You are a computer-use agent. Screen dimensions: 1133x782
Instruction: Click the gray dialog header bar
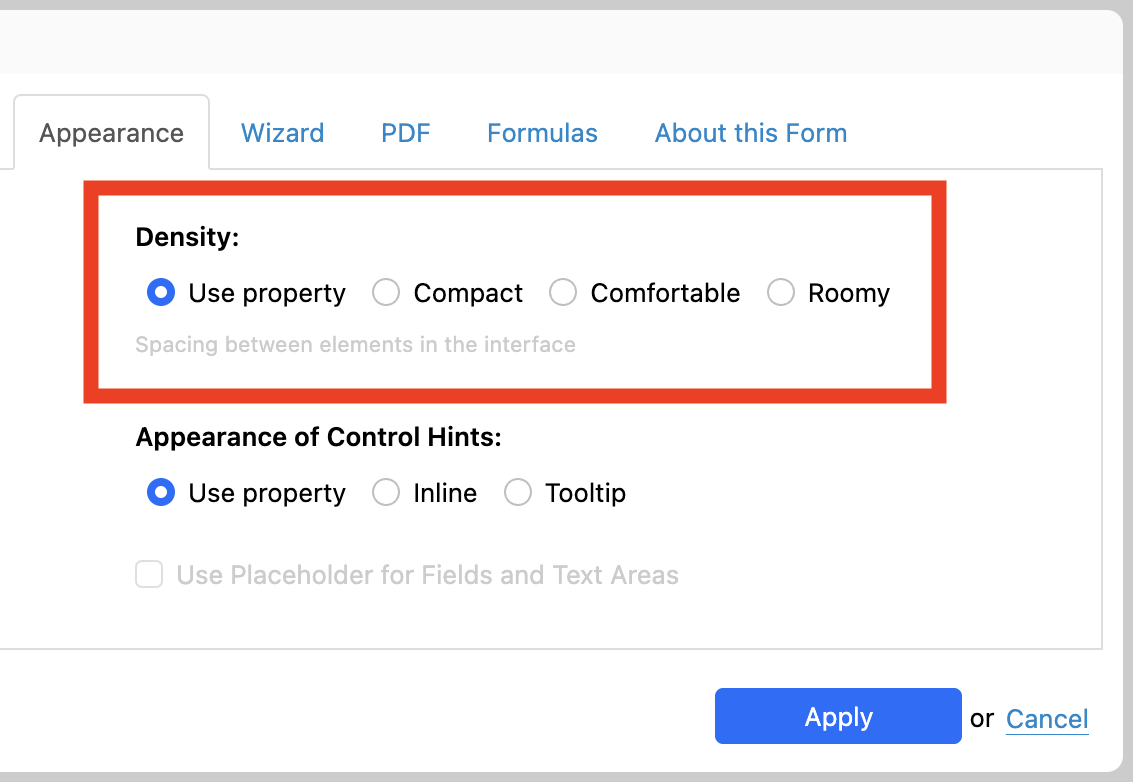click(561, 42)
